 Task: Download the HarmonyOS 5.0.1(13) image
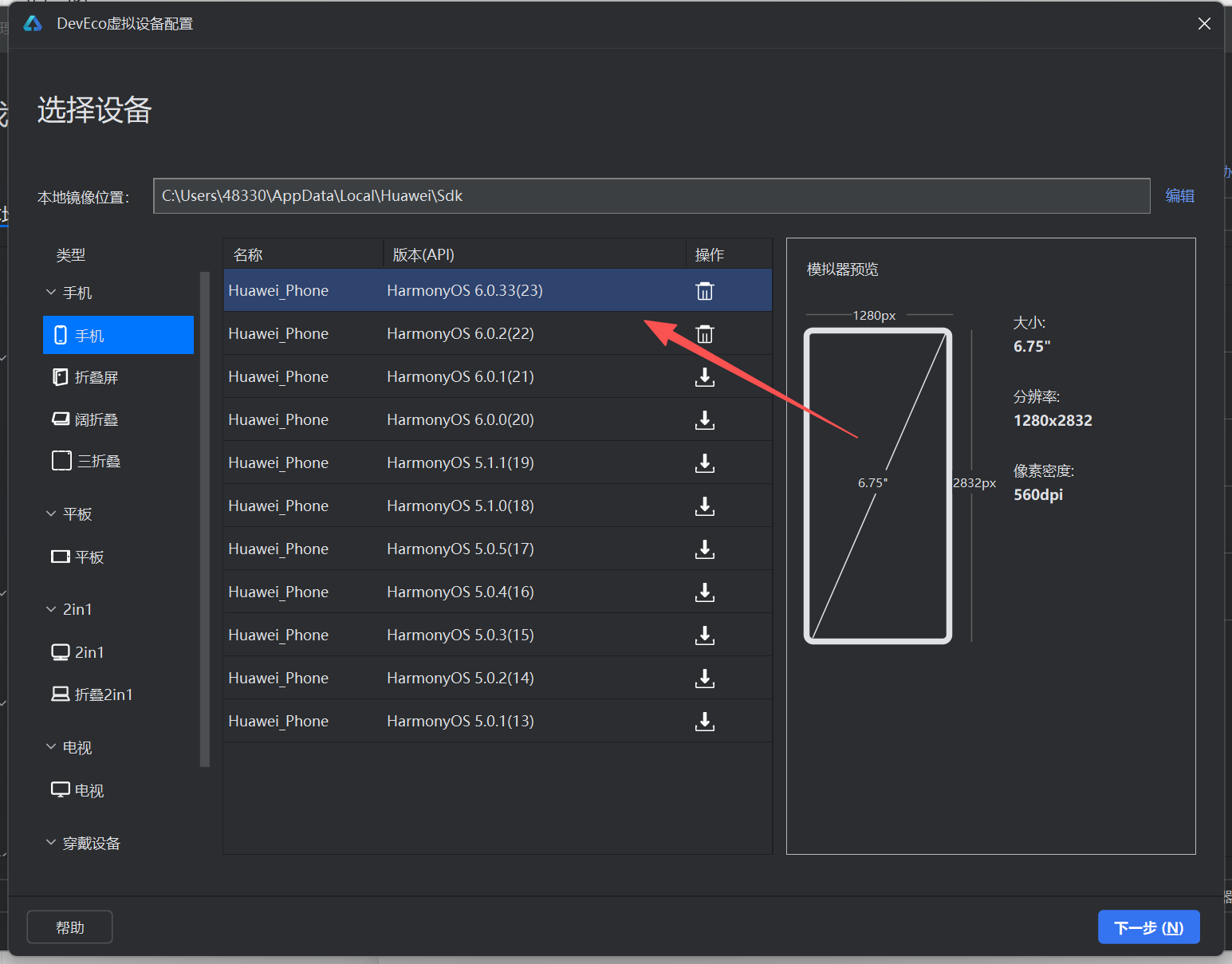(x=705, y=722)
